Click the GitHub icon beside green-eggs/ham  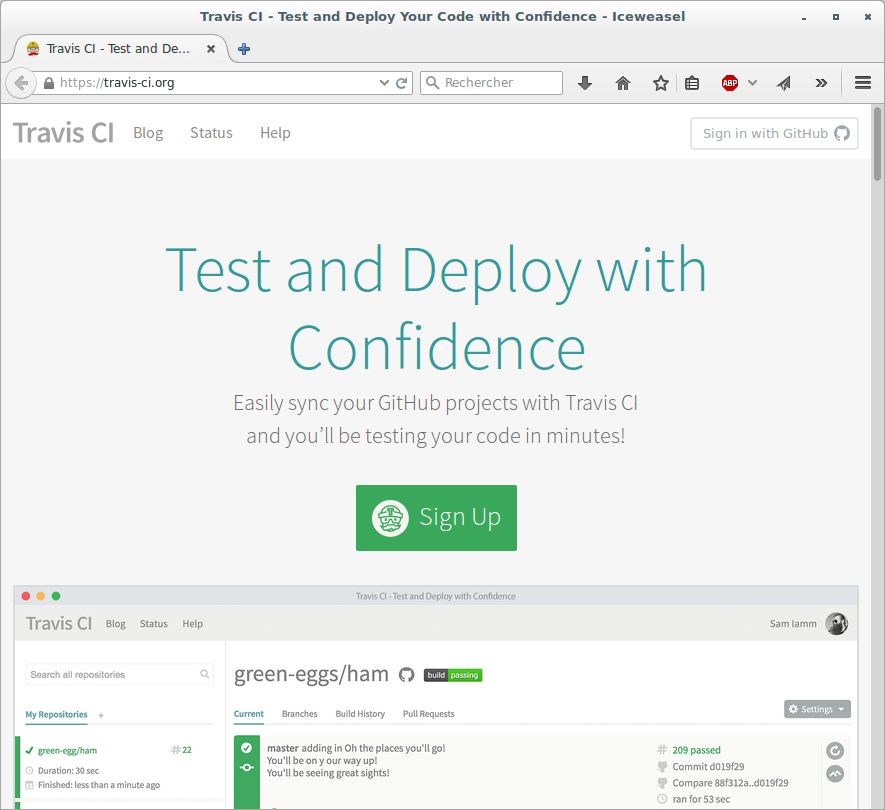[x=406, y=675]
